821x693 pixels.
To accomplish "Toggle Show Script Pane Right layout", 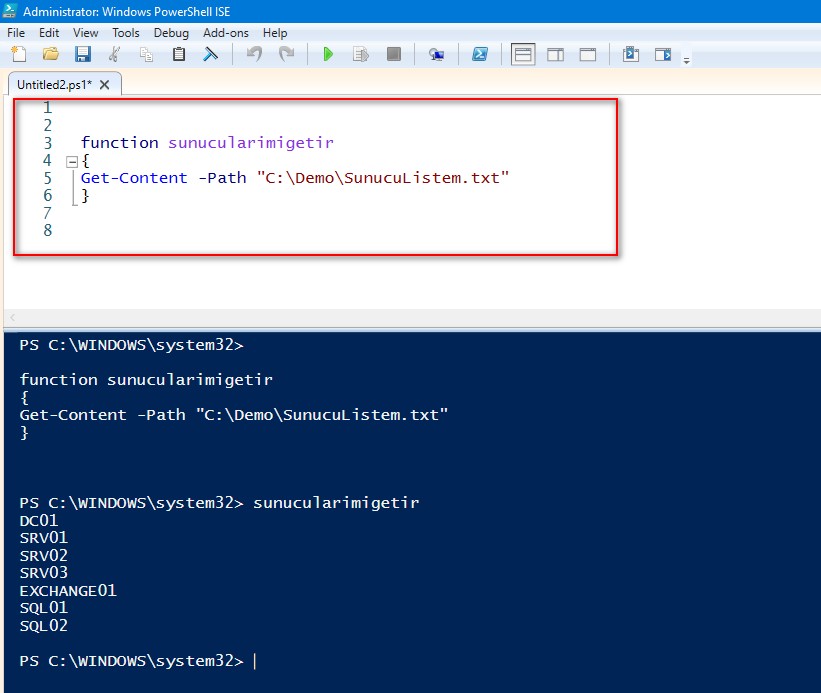I will point(555,55).
